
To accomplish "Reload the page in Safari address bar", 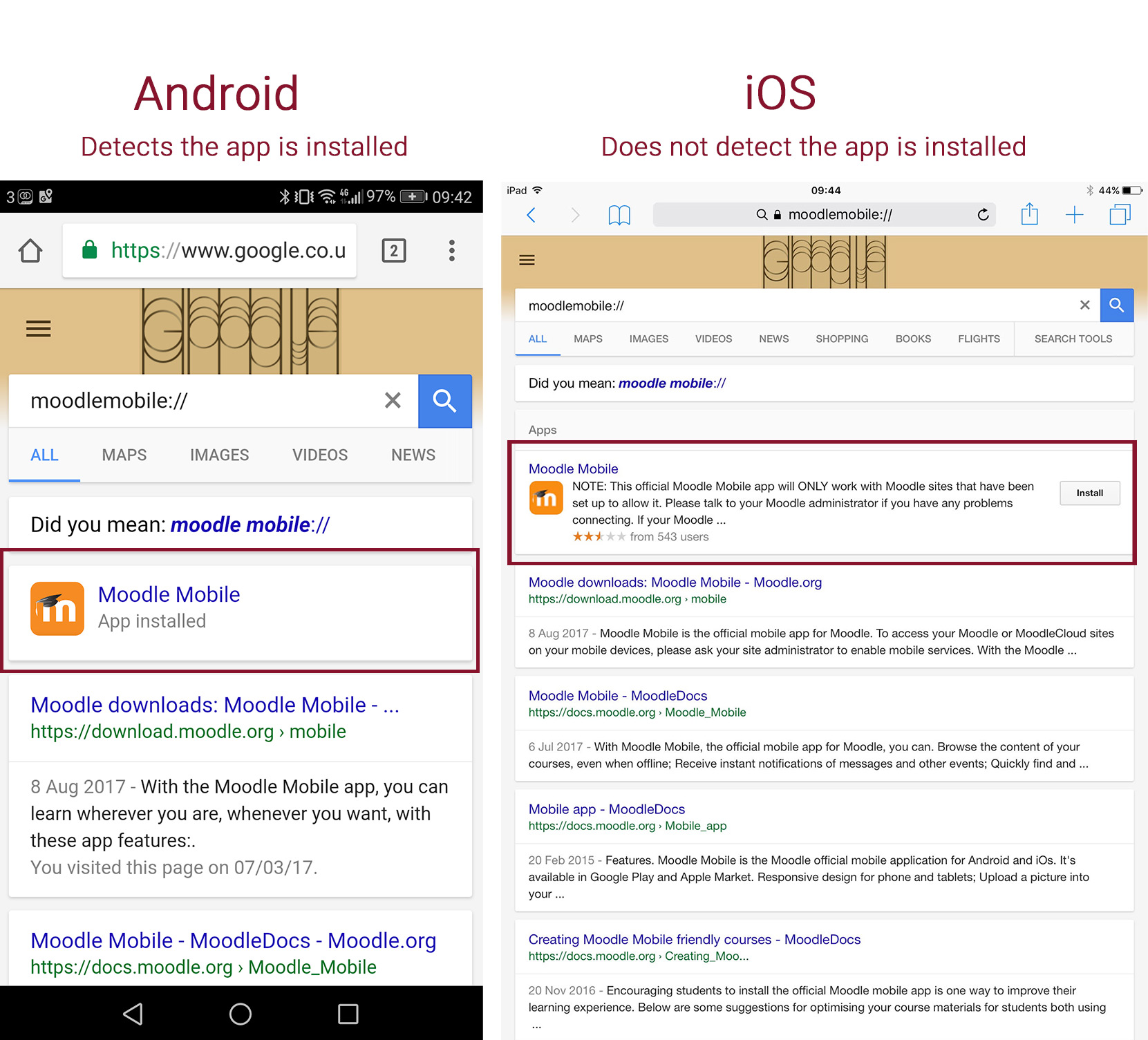I will click(983, 215).
